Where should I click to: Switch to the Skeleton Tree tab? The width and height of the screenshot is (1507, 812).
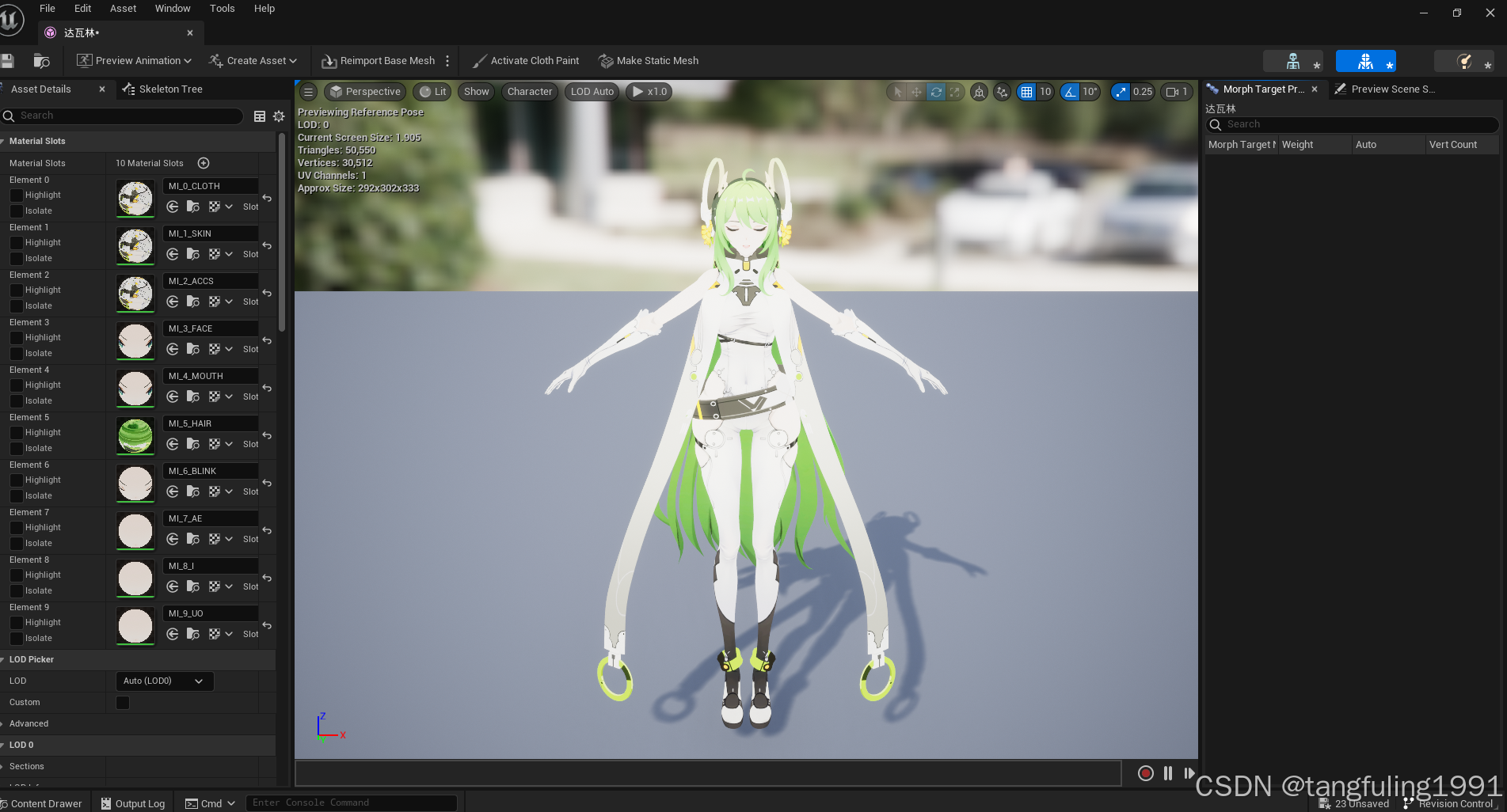coord(170,89)
